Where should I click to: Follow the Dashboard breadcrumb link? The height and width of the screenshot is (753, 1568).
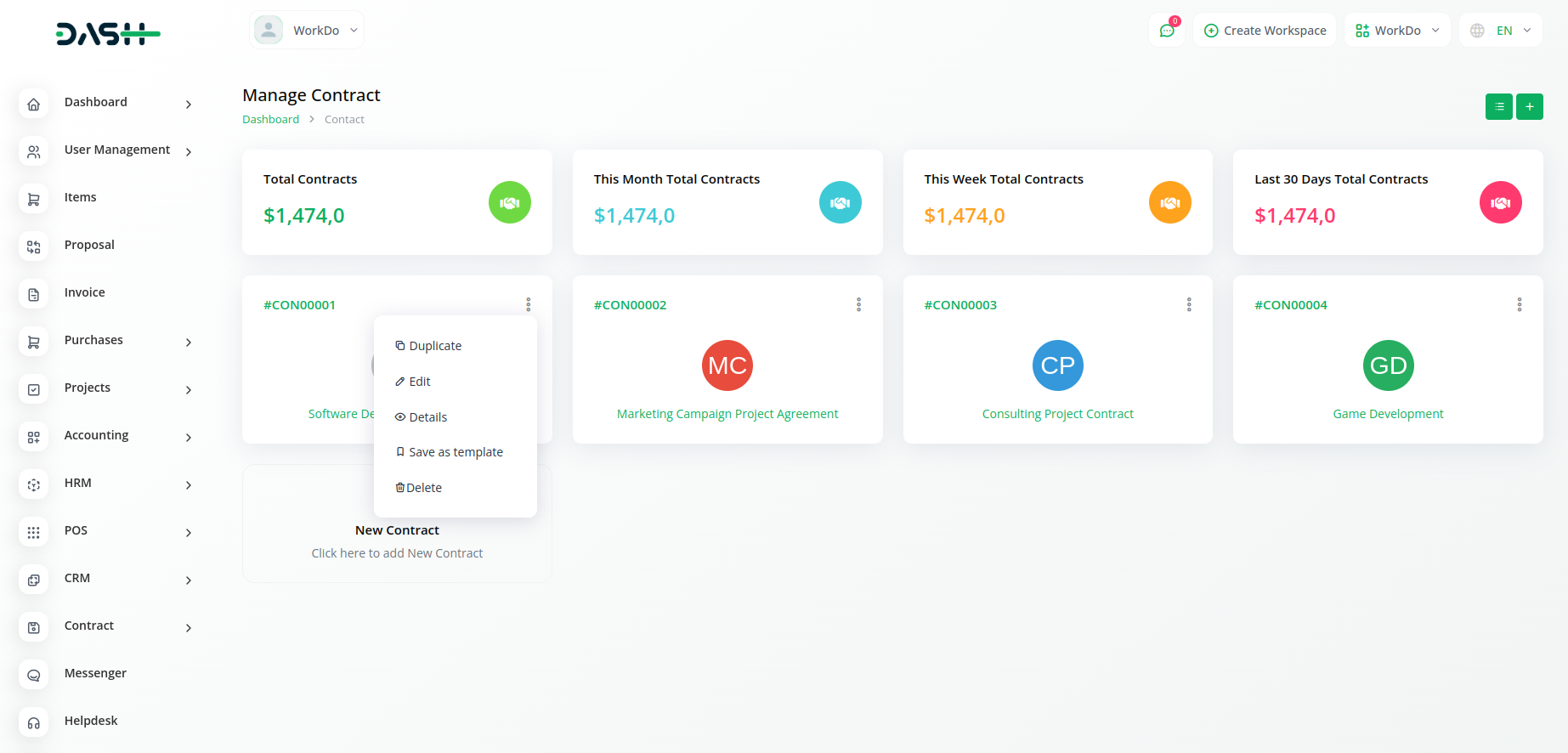(x=270, y=120)
